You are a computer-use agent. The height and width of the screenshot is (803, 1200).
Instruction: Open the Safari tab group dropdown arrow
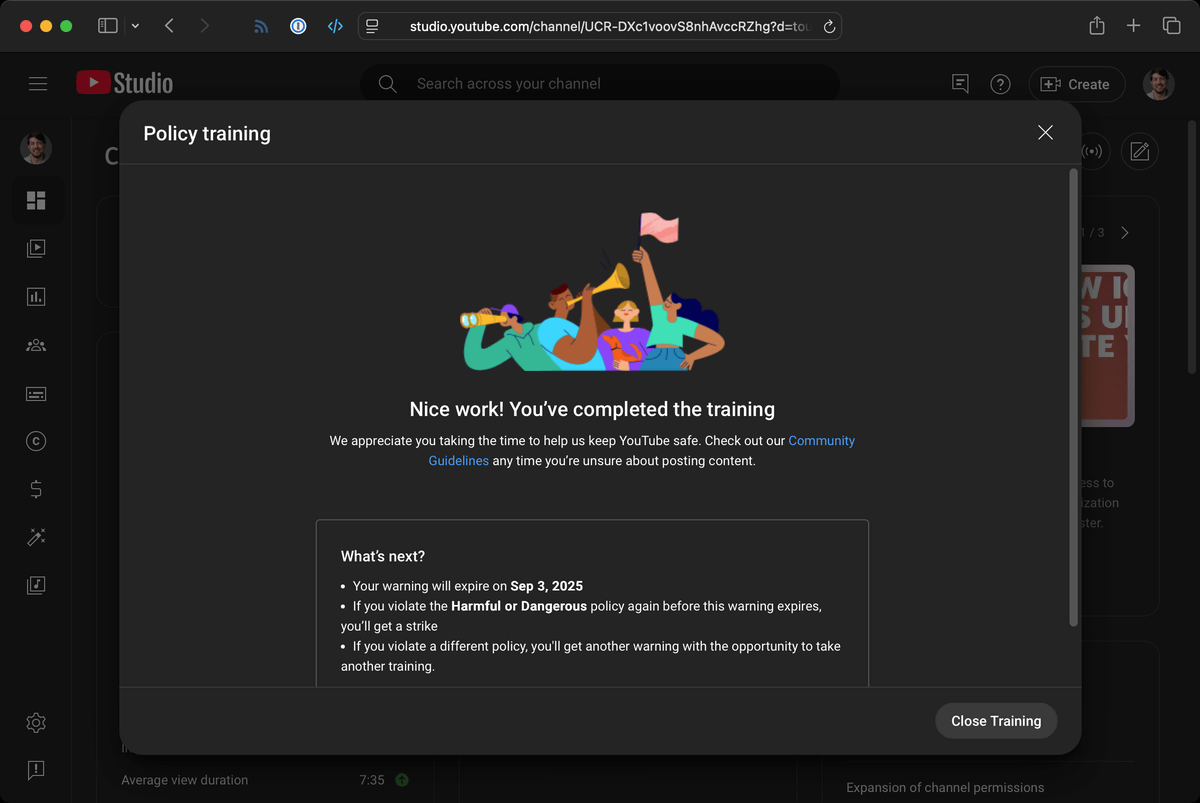click(x=135, y=26)
